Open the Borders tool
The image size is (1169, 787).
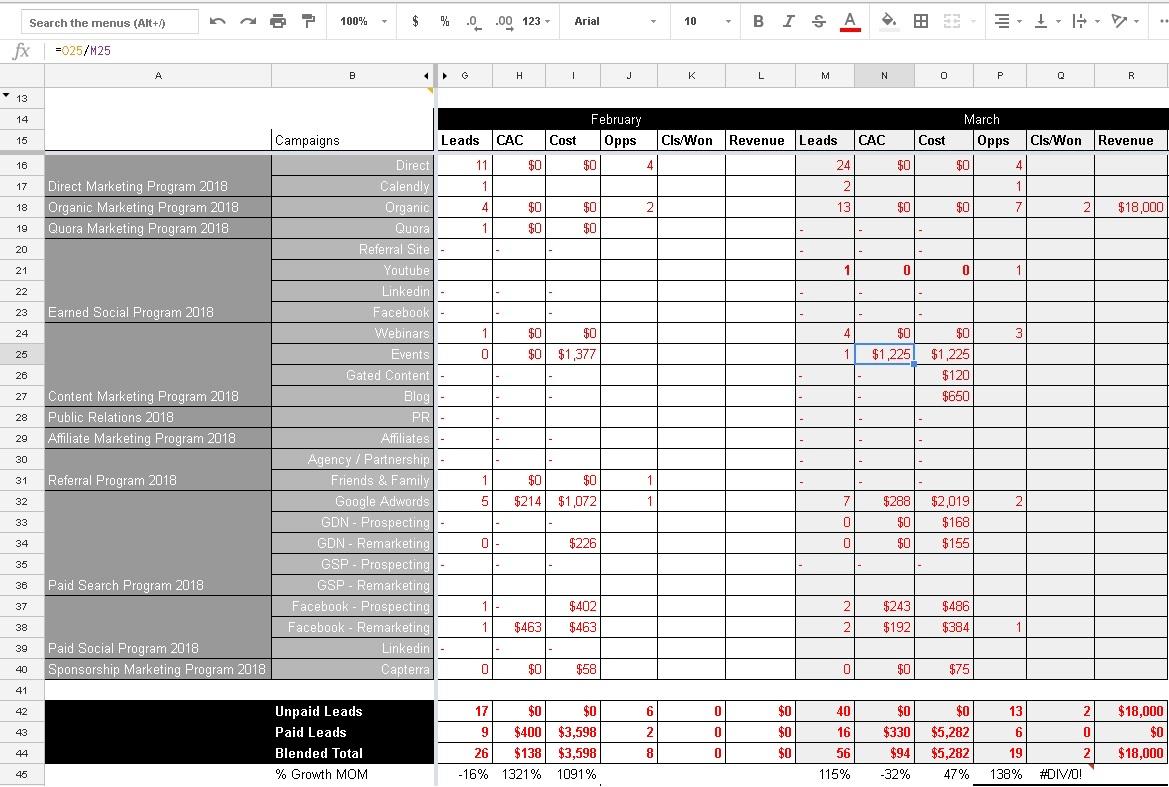[921, 22]
